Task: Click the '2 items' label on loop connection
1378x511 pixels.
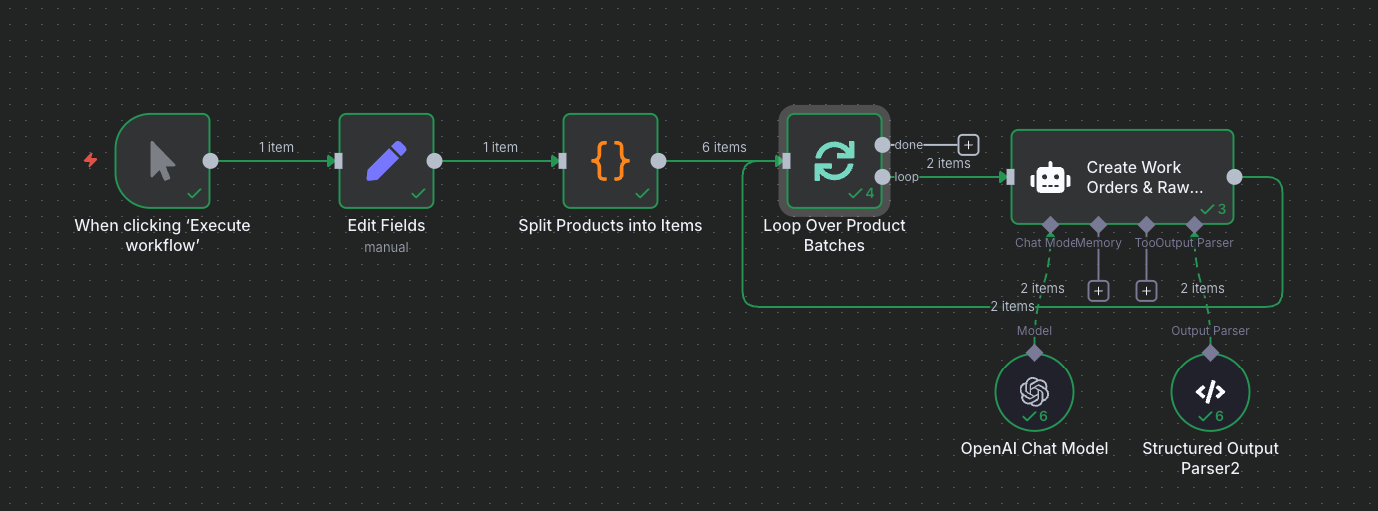Action: coord(948,163)
